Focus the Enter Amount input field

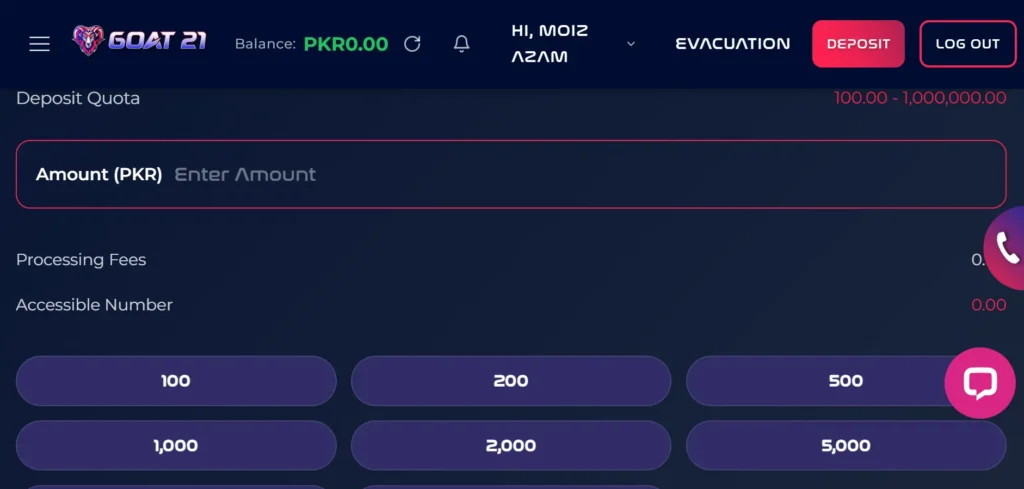[588, 174]
